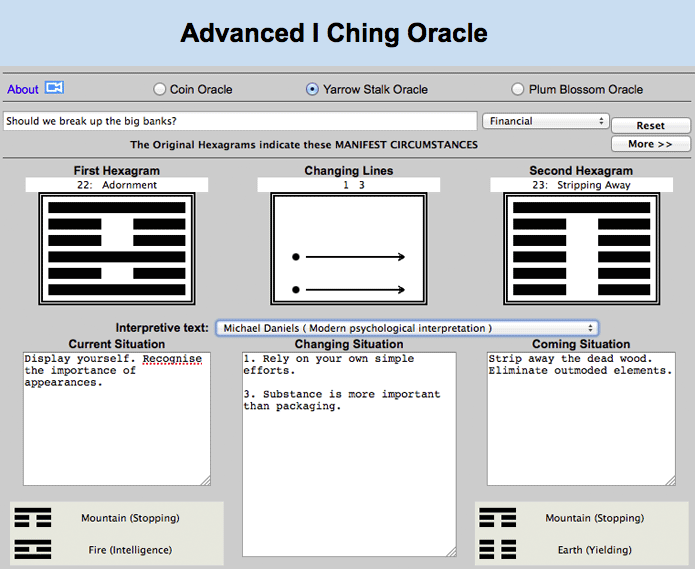Click the Fire (Intelligence) label
Viewport: 695px width, 569px height.
coord(130,550)
